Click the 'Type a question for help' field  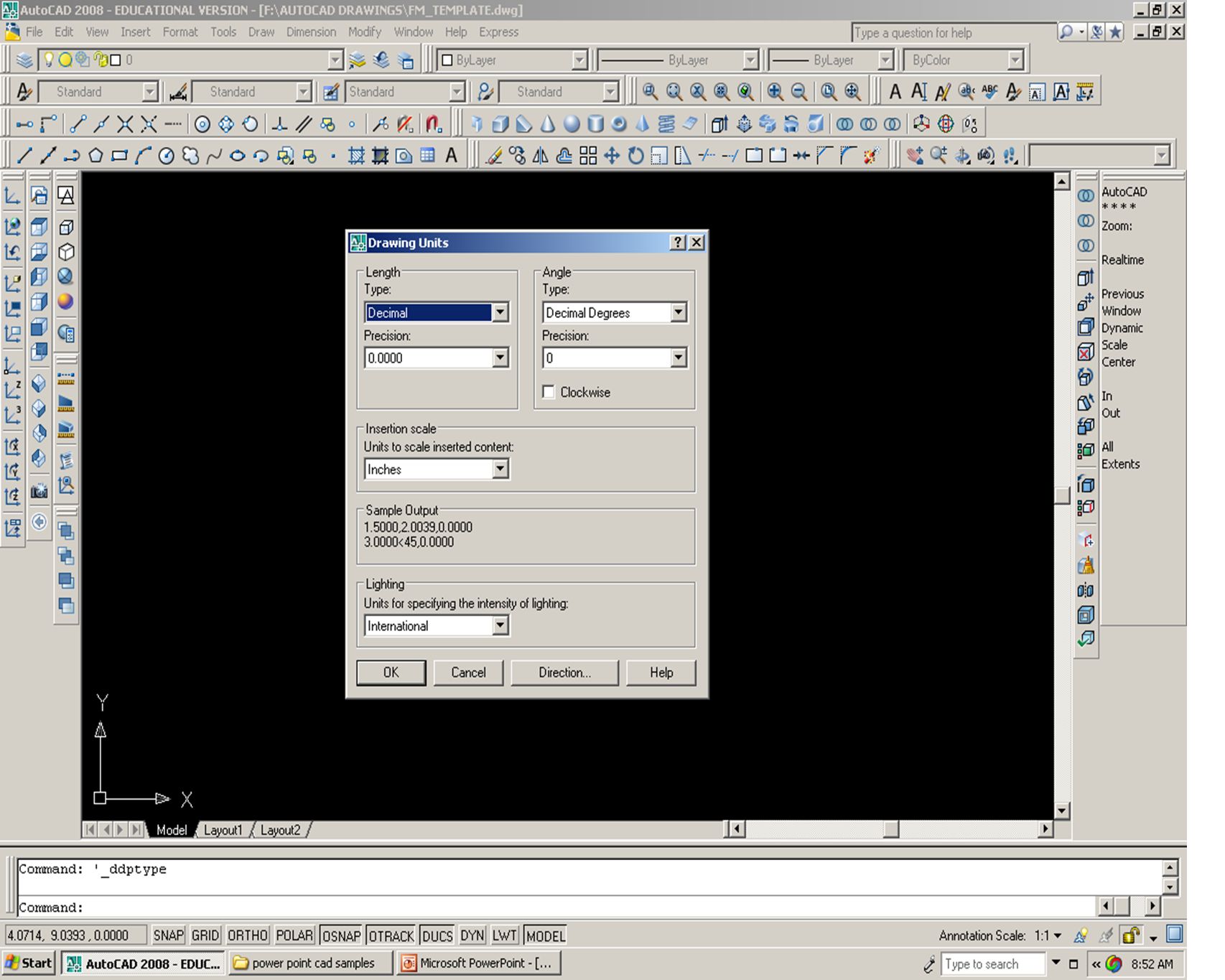click(x=953, y=32)
